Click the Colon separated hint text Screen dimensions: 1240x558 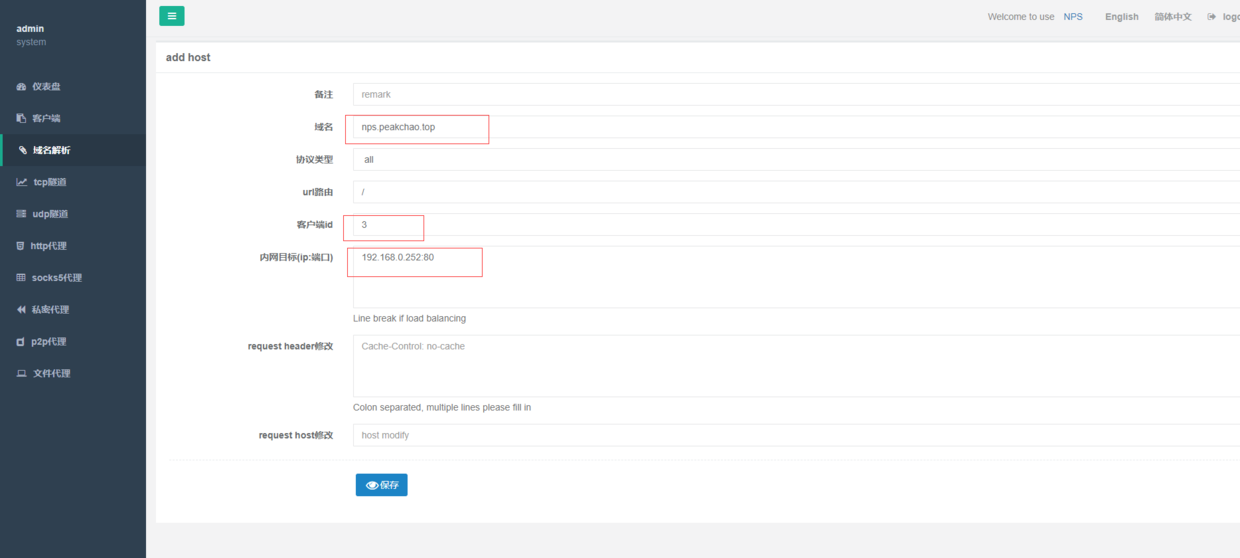click(x=442, y=407)
